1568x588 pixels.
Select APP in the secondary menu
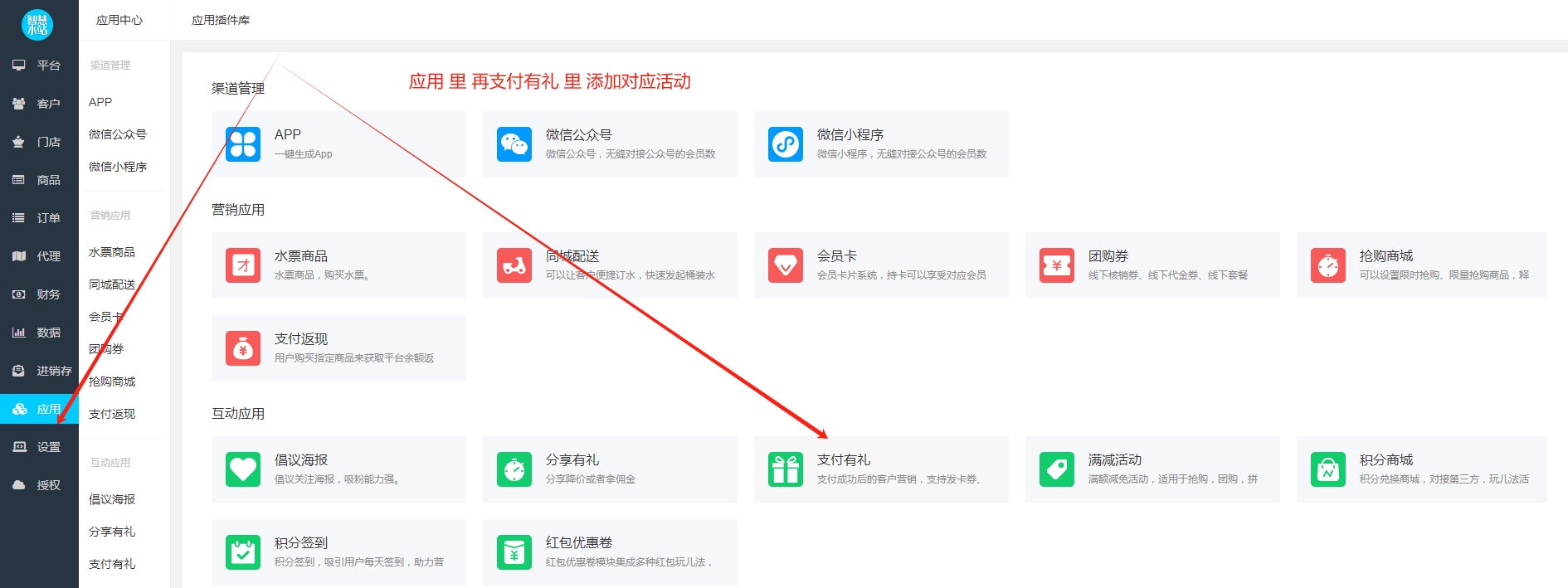pyautogui.click(x=100, y=102)
